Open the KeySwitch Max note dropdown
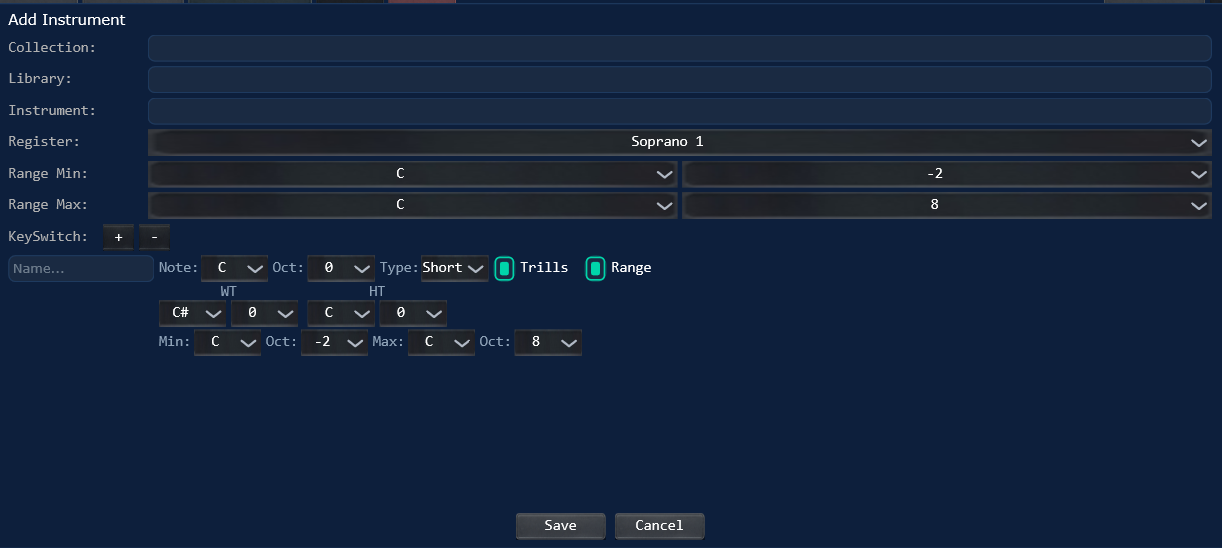 click(442, 342)
